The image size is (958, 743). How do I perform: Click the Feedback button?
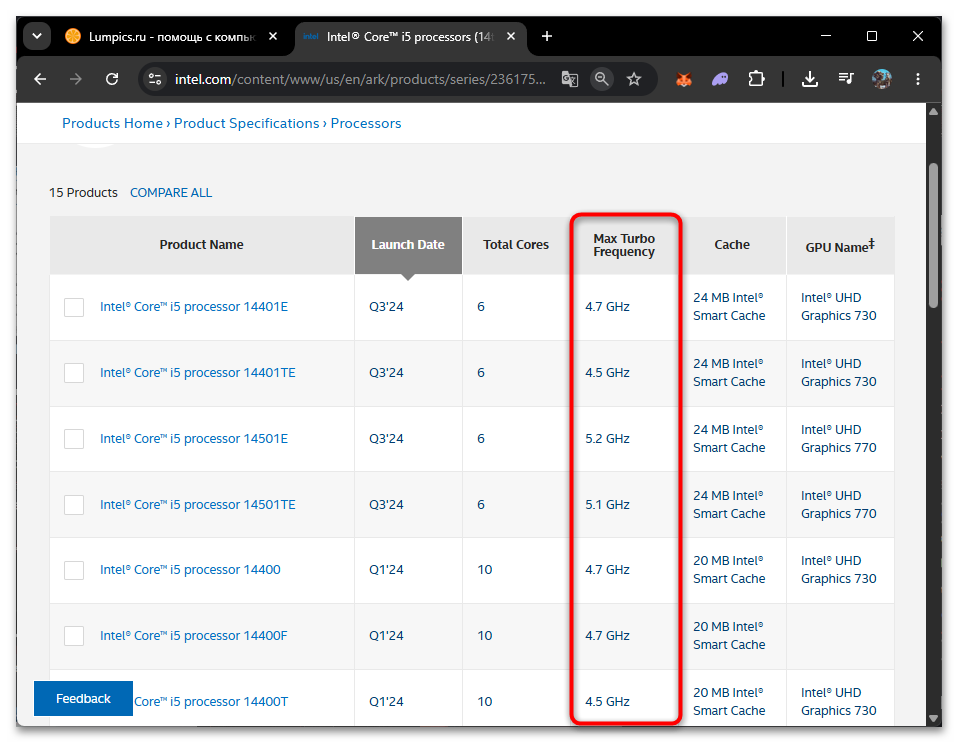(x=83, y=698)
